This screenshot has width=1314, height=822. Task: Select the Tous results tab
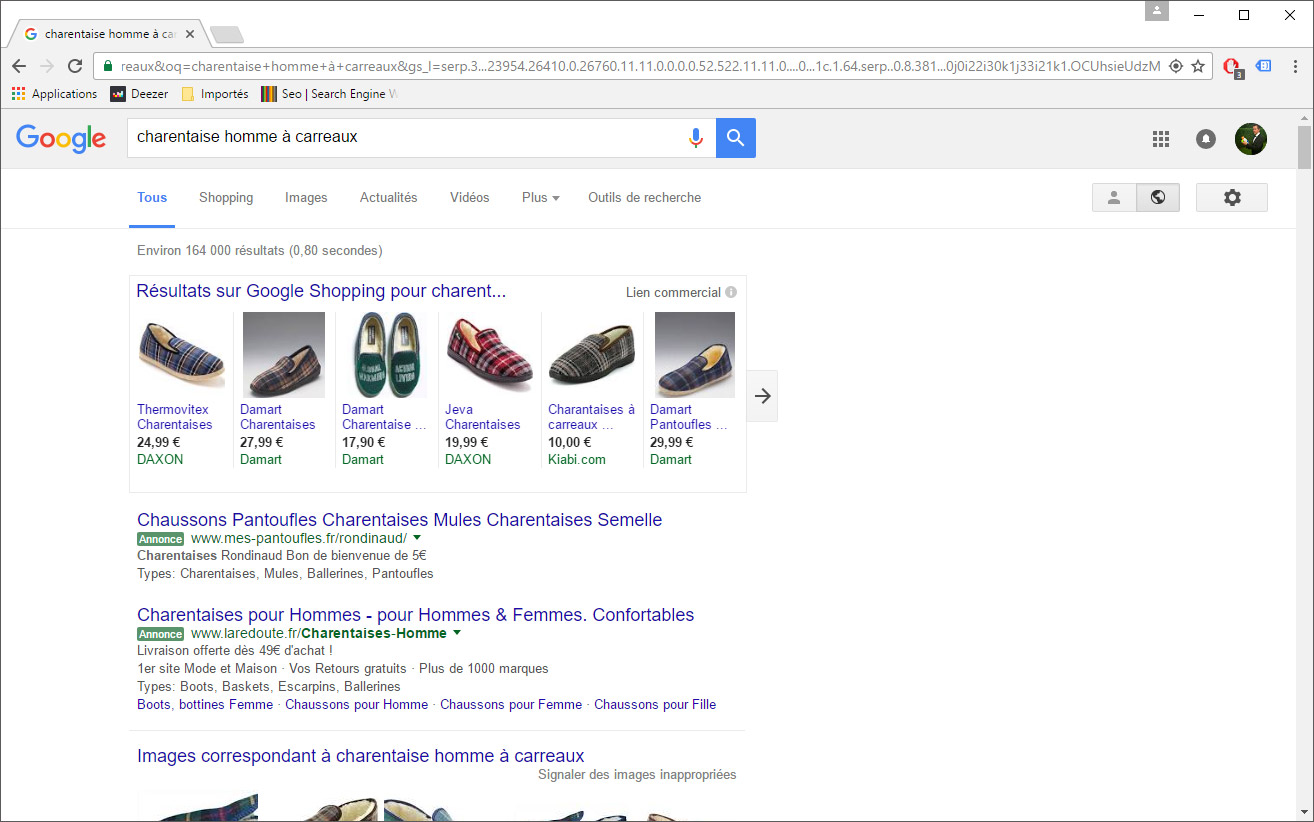tap(152, 198)
